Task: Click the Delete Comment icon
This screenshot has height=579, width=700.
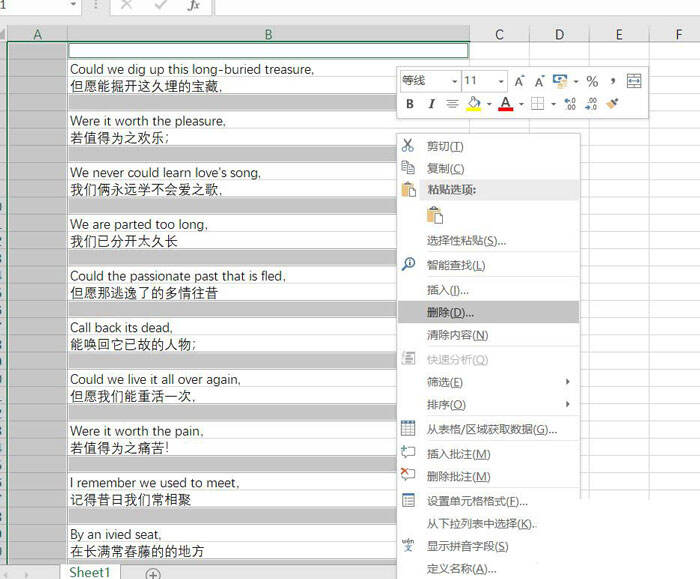Action: 408,474
